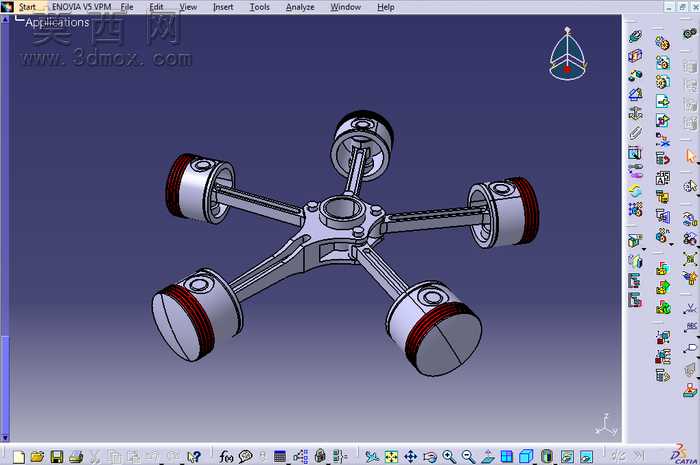
Task: Insert a new Product
Action: pyautogui.click(x=662, y=62)
